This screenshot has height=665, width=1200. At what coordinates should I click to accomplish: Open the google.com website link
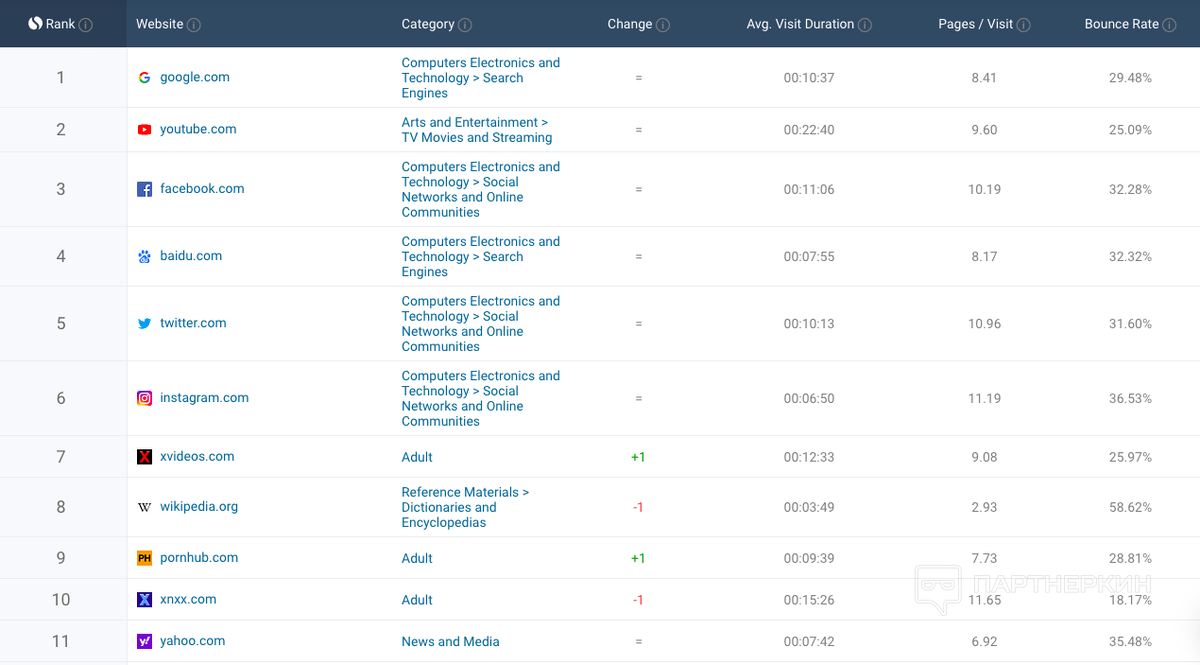195,77
